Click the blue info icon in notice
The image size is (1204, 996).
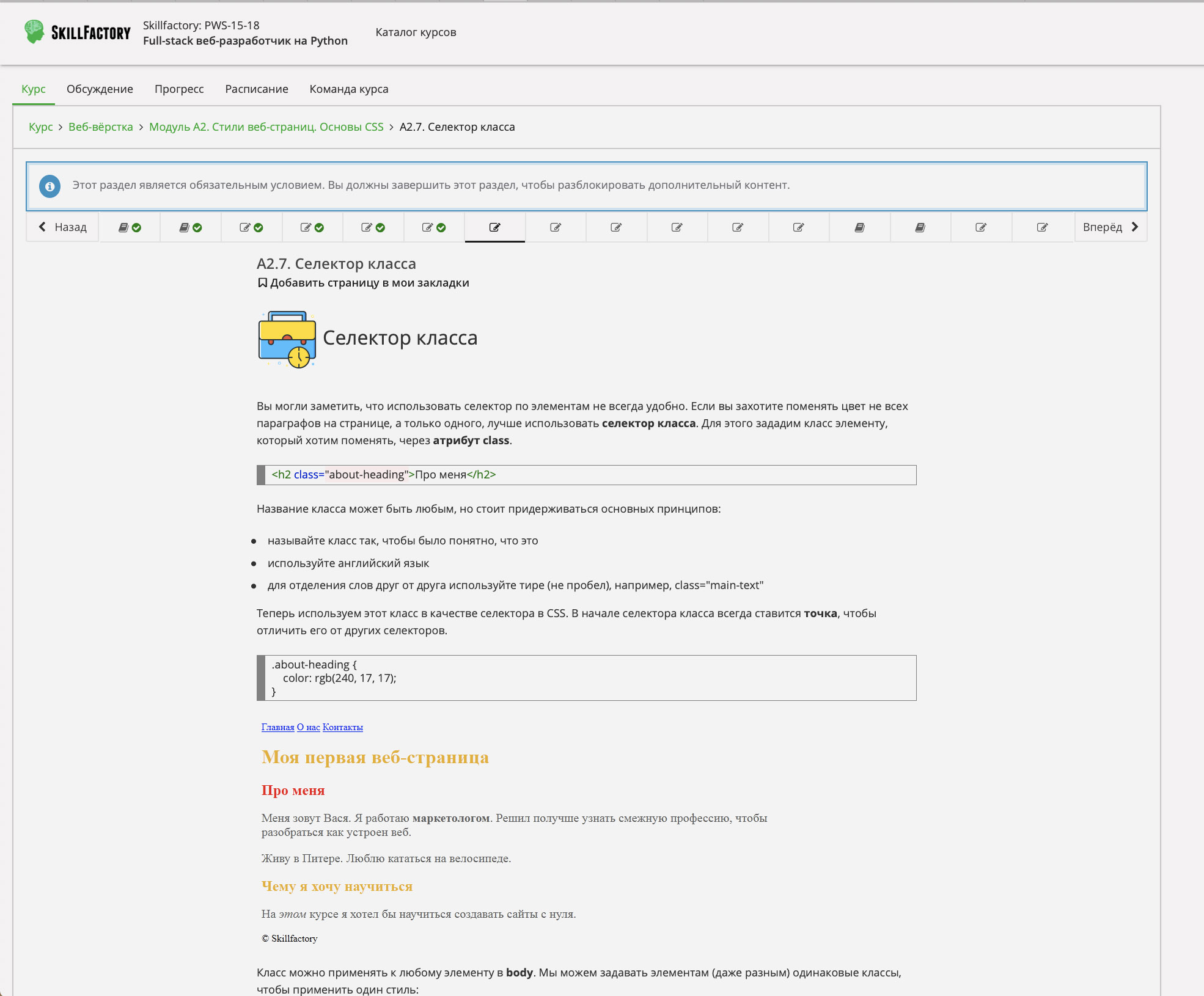[x=50, y=186]
